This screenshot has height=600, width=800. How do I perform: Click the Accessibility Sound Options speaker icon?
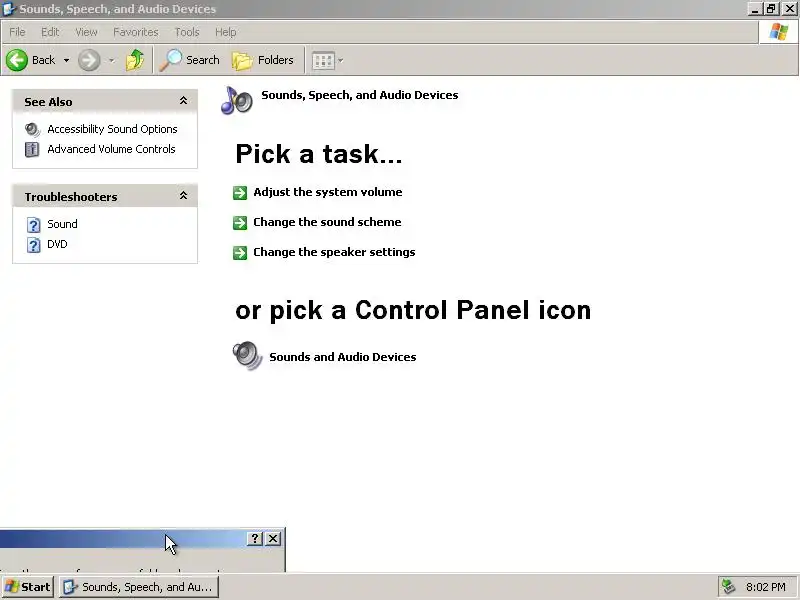(32, 130)
